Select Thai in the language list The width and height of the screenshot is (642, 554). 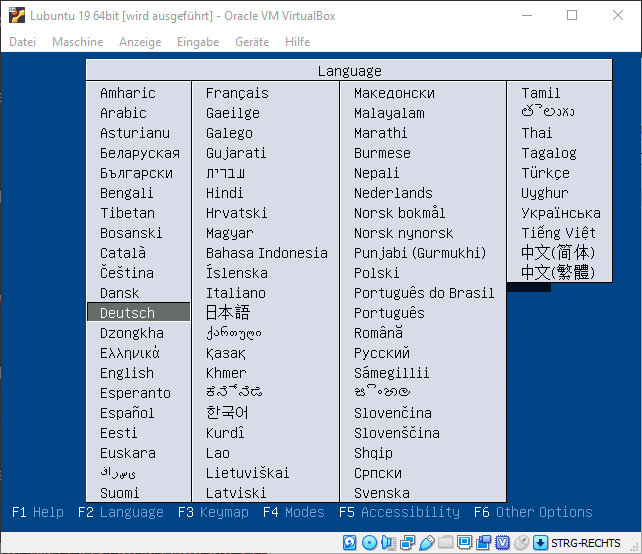click(537, 133)
